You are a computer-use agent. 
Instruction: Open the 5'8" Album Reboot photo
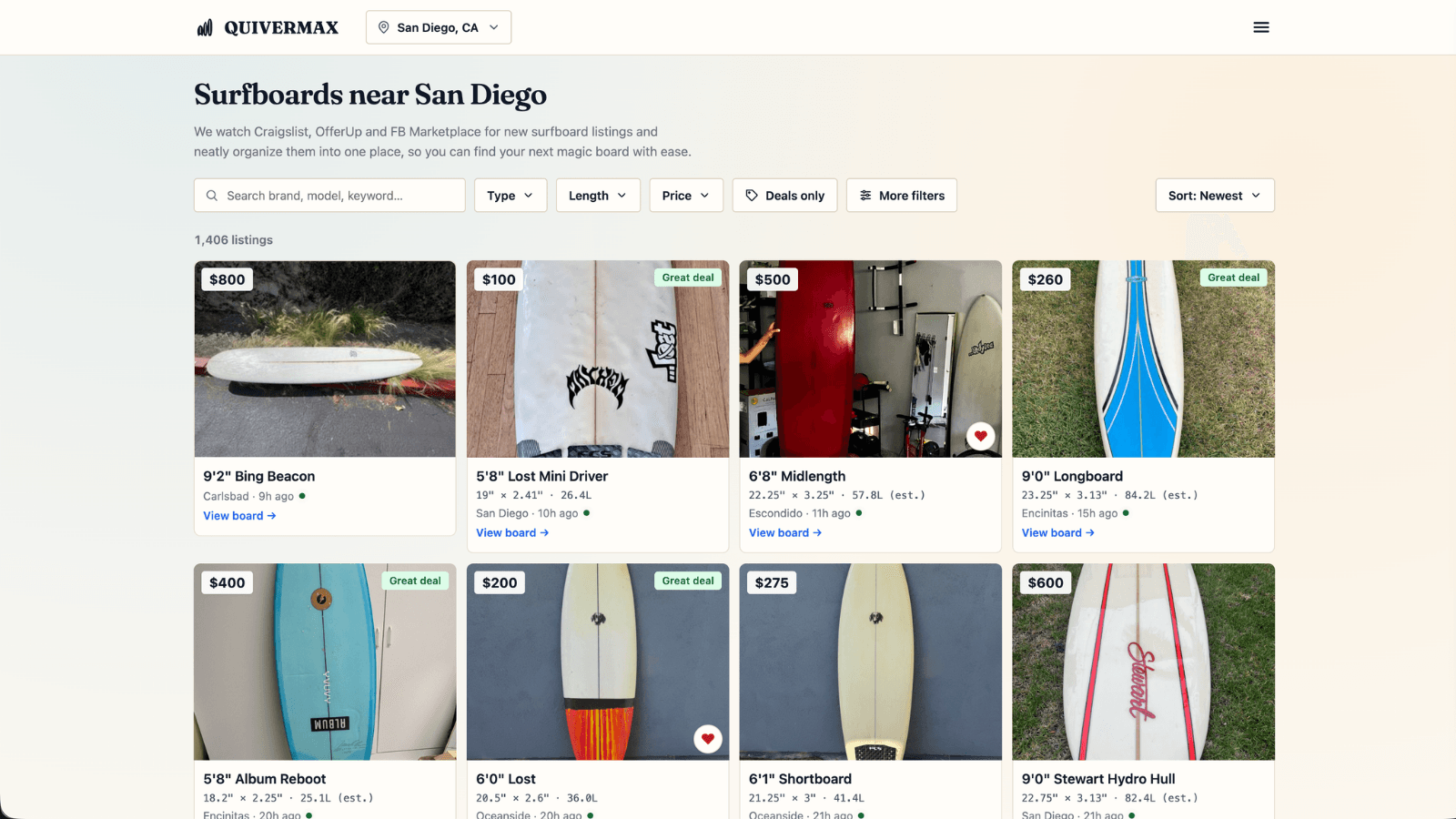pyautogui.click(x=325, y=662)
